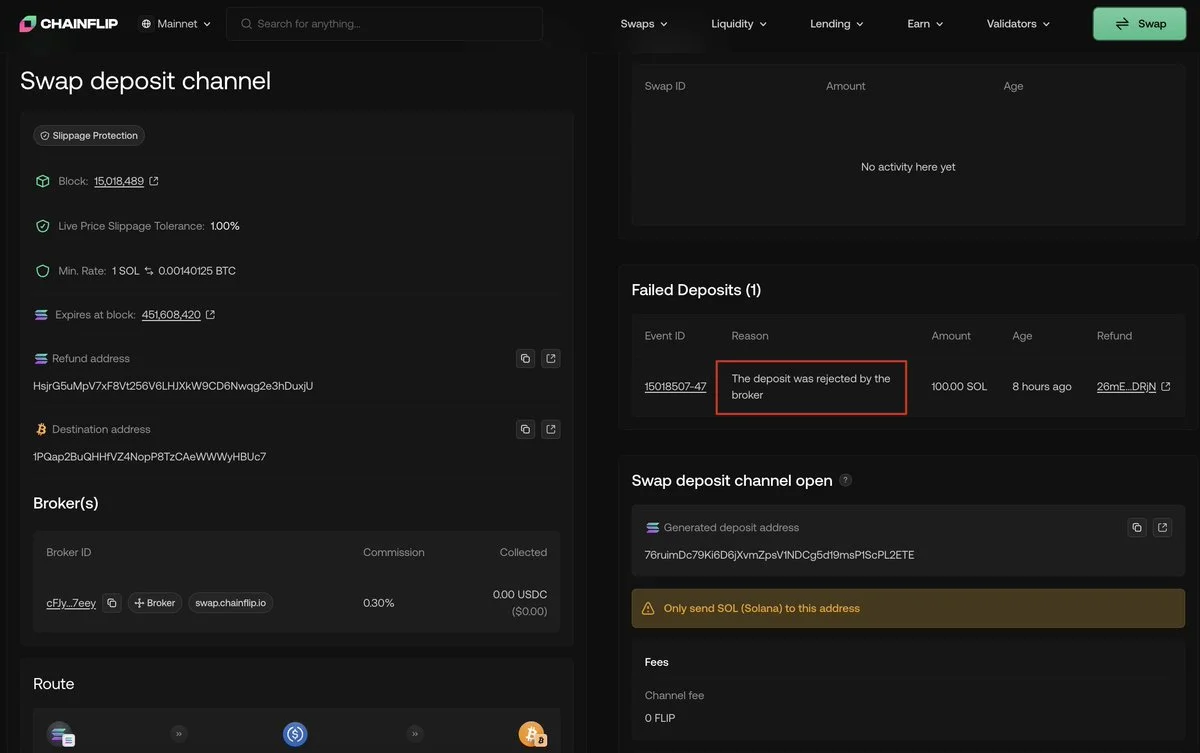Click the Search for anything field
The image size is (1200, 753).
point(385,24)
